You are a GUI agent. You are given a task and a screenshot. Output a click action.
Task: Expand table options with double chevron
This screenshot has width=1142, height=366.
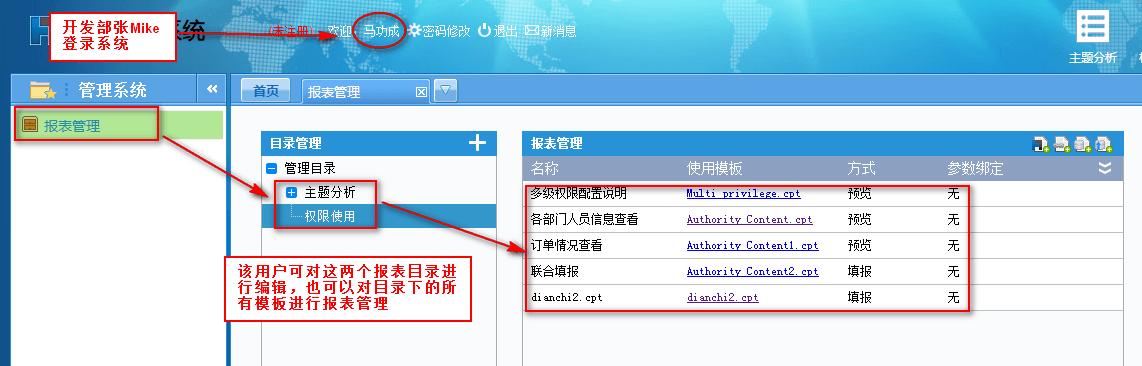(1105, 169)
